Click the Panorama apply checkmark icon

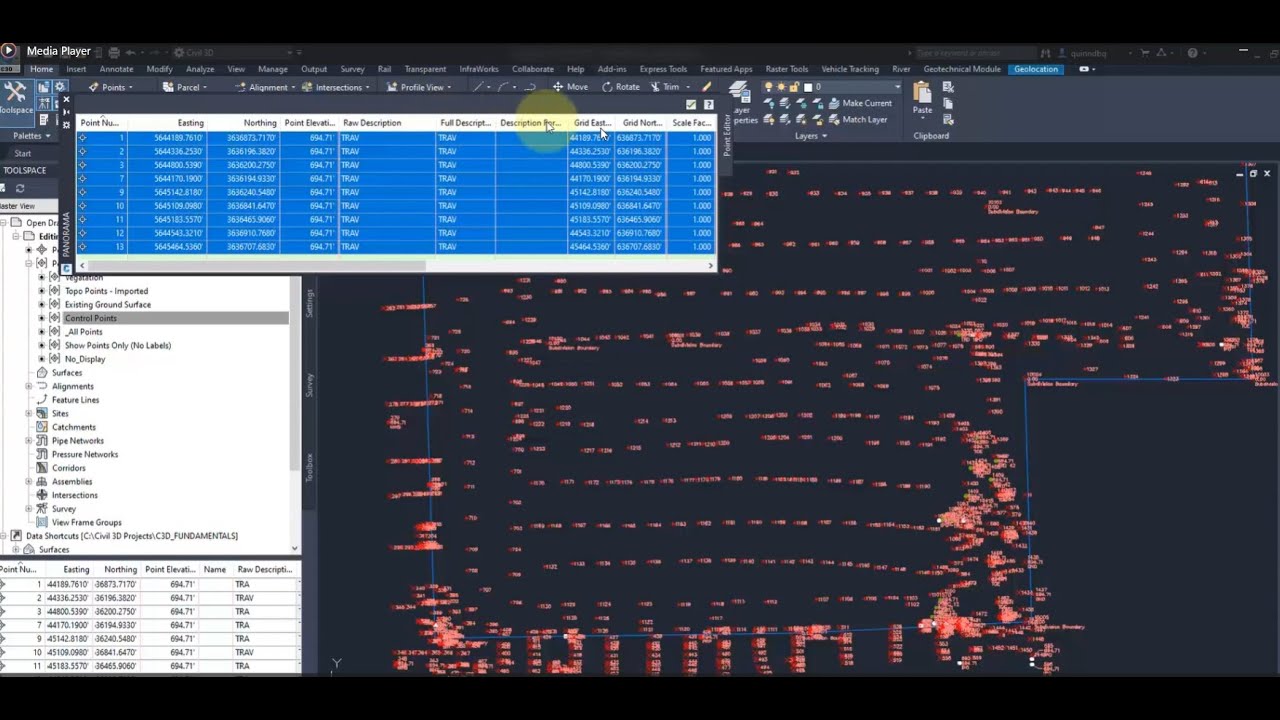tap(691, 104)
